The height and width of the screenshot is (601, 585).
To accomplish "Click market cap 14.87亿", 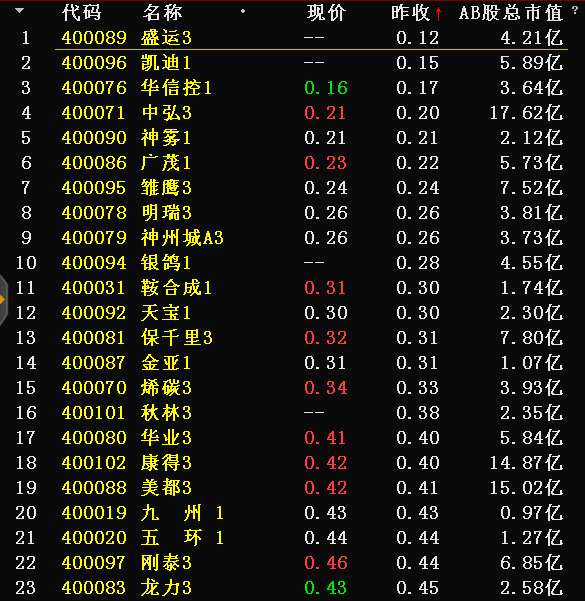I will [x=526, y=463].
